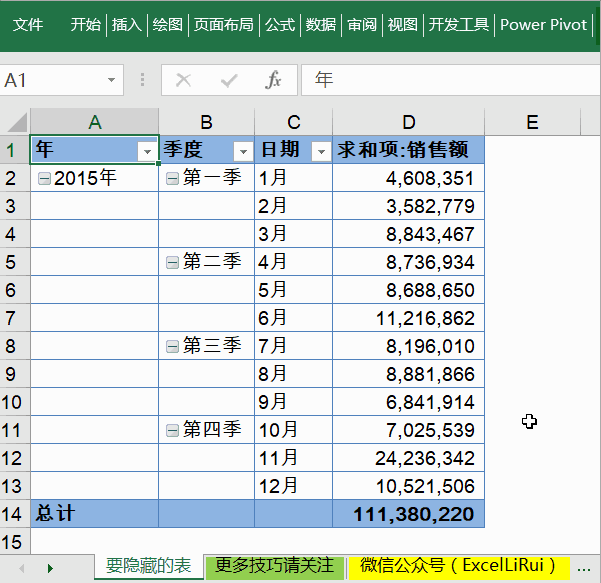Collapse the 第三季 group

(x=172, y=347)
